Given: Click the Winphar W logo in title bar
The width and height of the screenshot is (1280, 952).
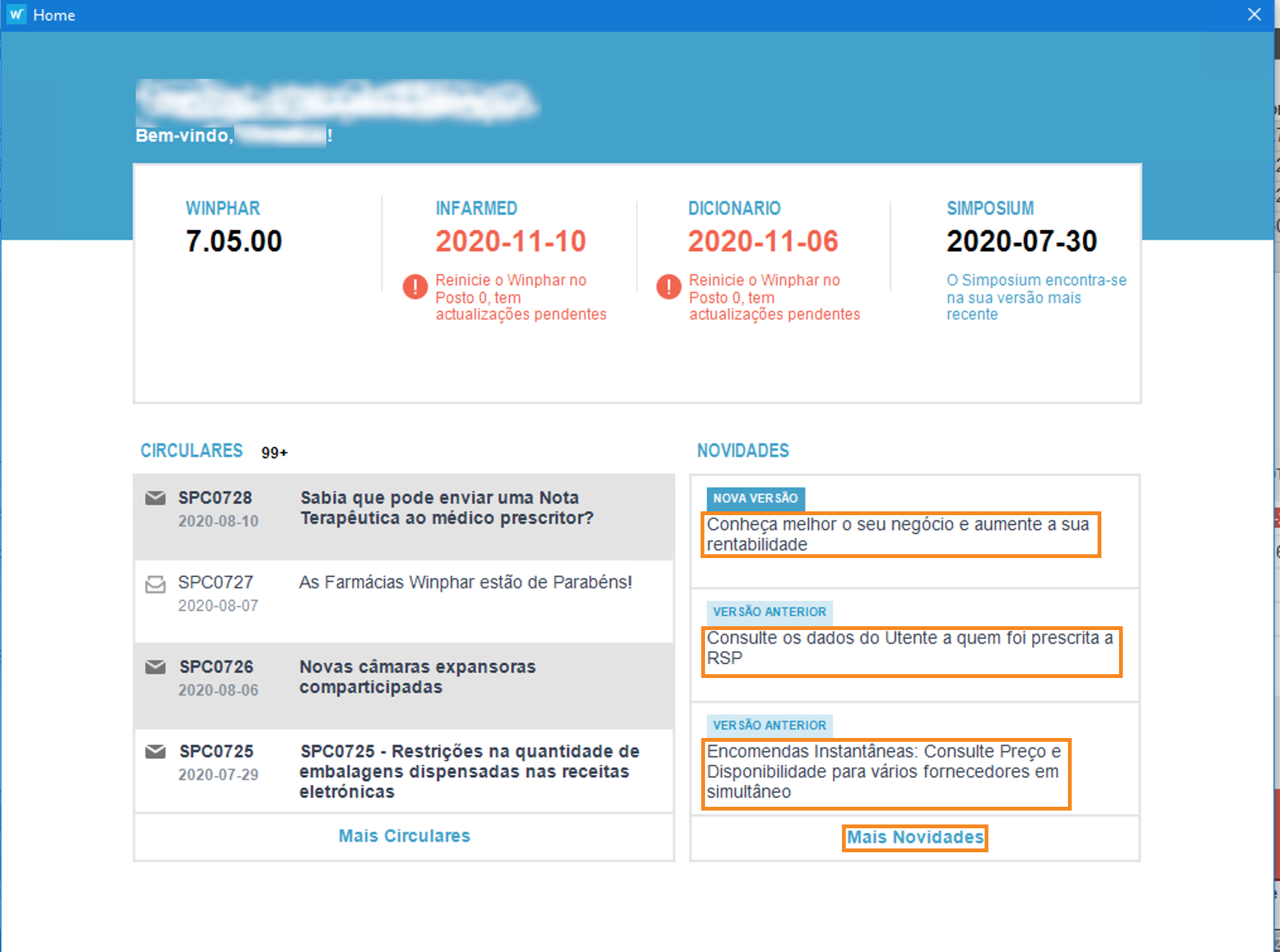Looking at the screenshot, I should pyautogui.click(x=17, y=15).
